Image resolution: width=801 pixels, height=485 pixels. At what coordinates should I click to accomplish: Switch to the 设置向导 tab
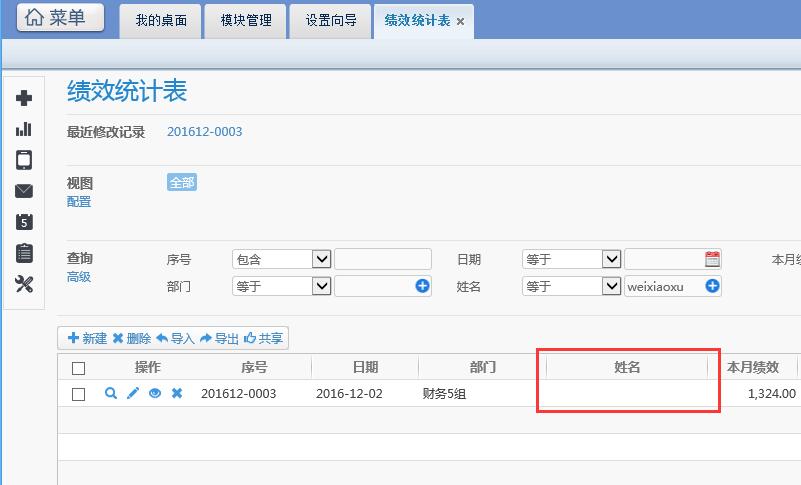pyautogui.click(x=331, y=21)
